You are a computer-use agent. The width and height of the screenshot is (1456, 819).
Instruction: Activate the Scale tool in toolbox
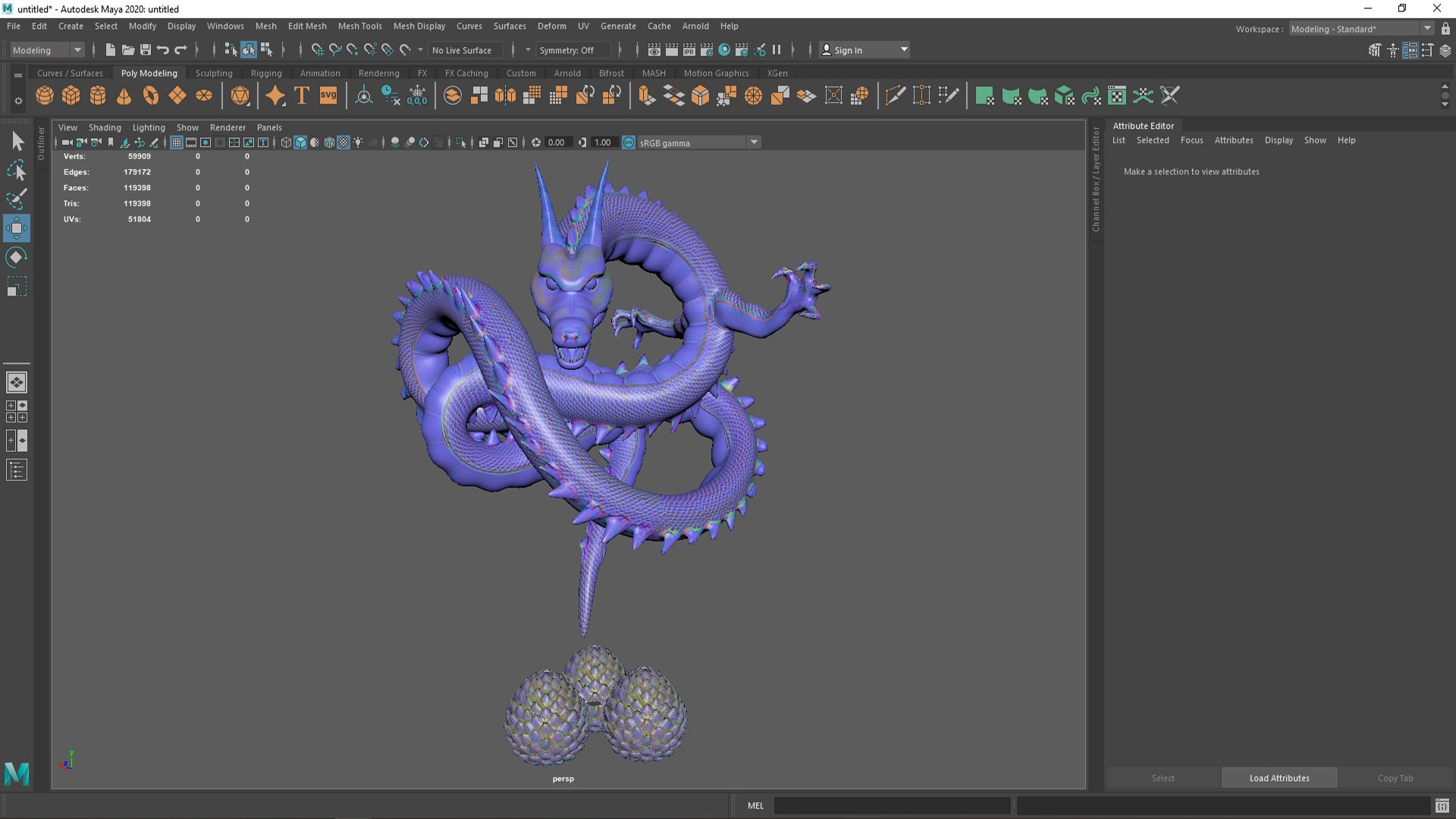pyautogui.click(x=17, y=286)
